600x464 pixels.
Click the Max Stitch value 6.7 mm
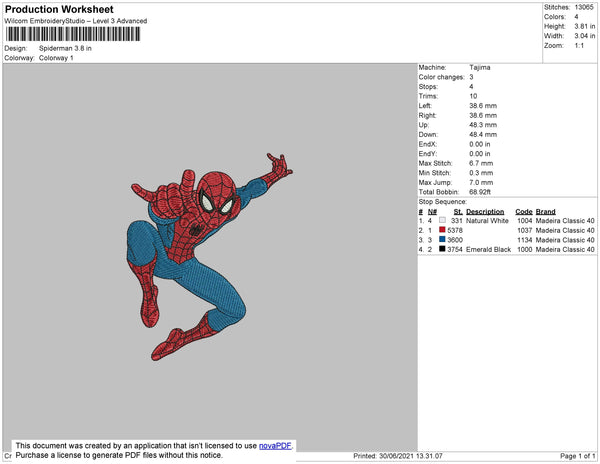[481, 163]
